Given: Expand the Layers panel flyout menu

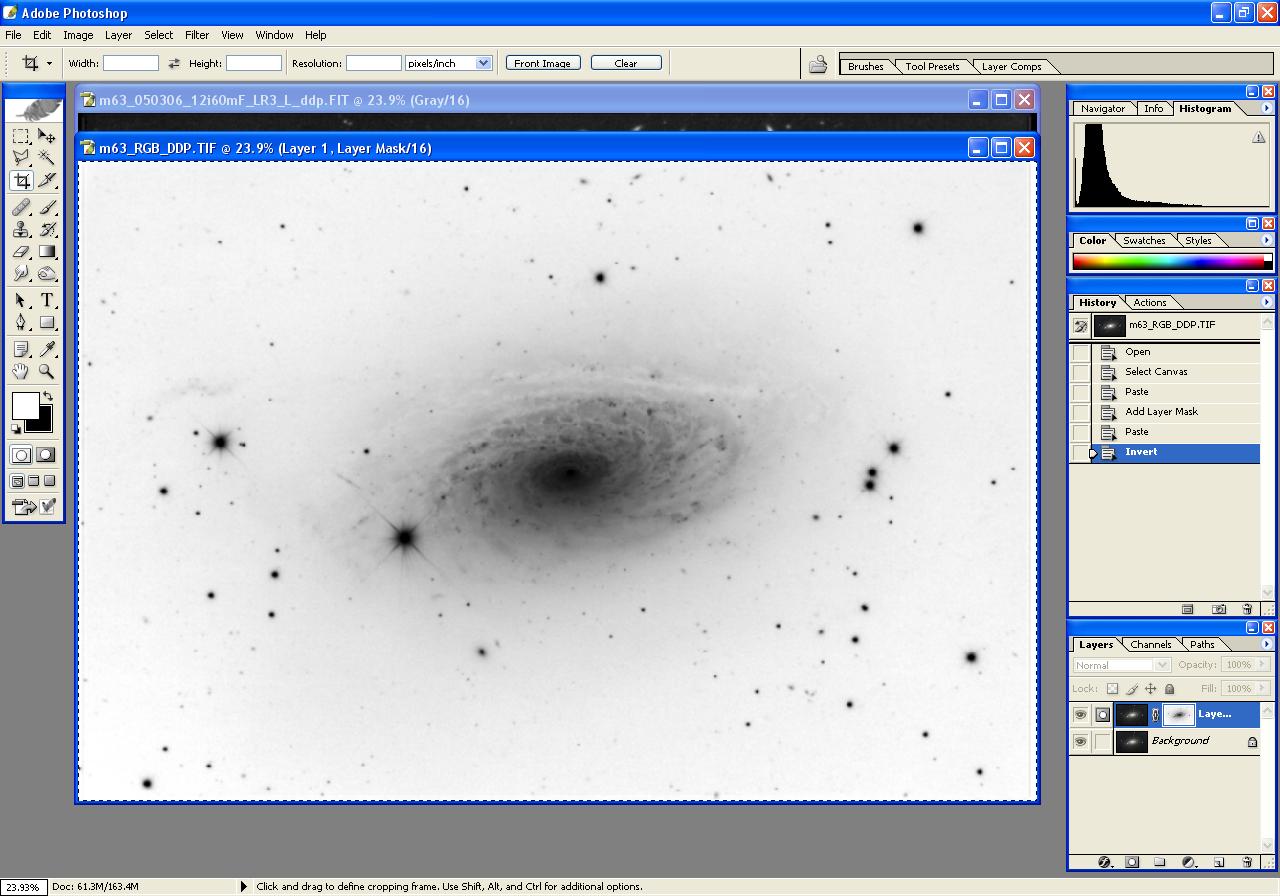Looking at the screenshot, I should (1267, 644).
